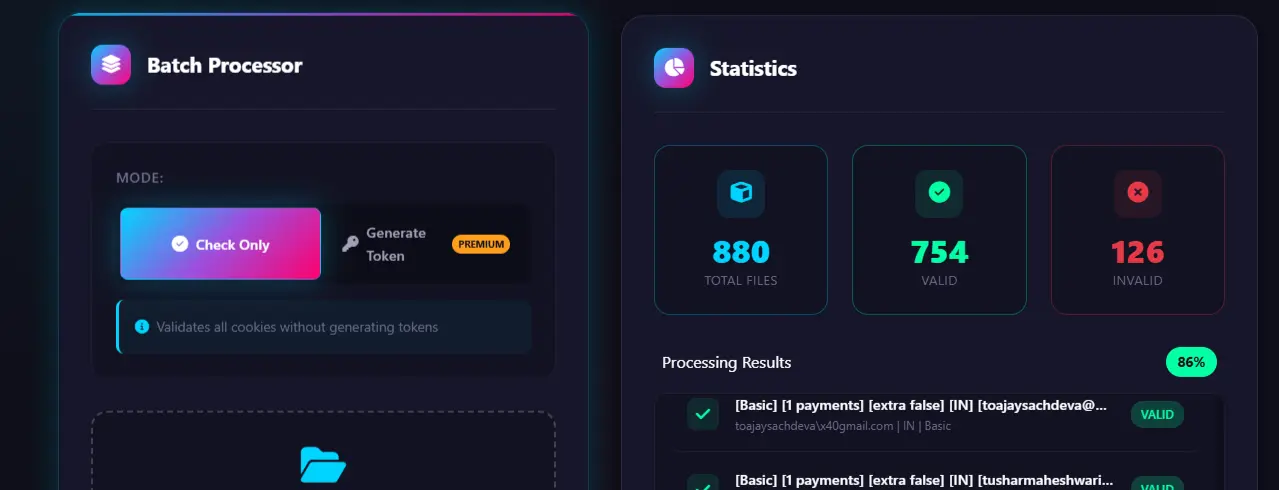Click the 126 invalid count

click(1138, 251)
